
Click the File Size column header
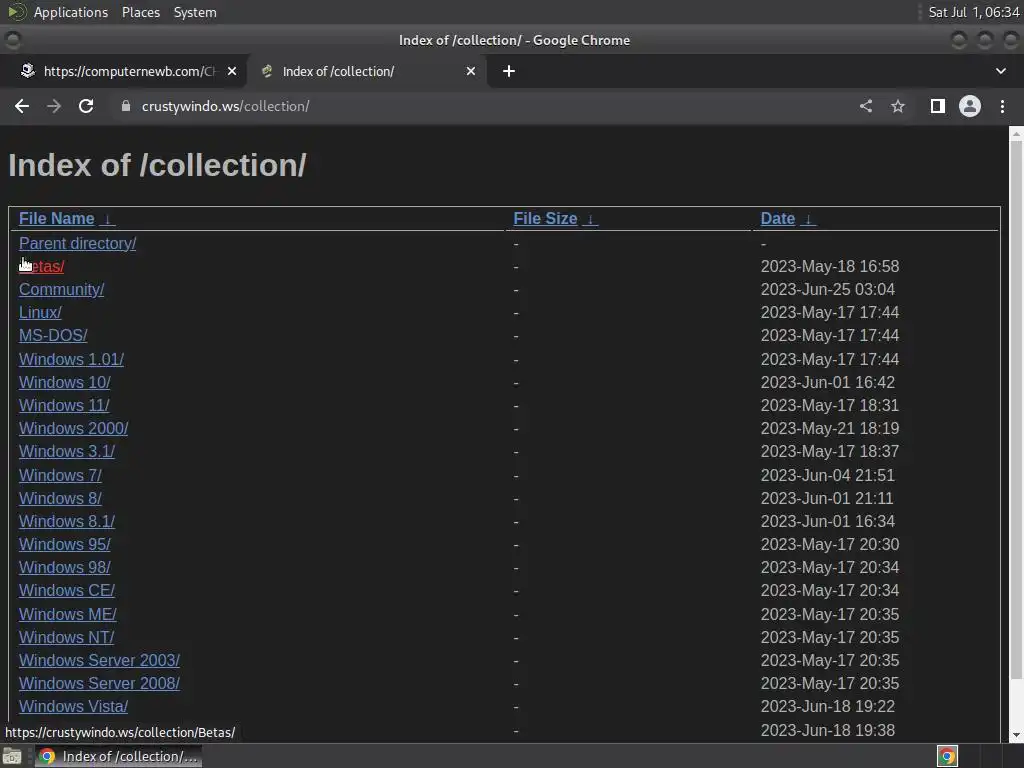coord(545,219)
